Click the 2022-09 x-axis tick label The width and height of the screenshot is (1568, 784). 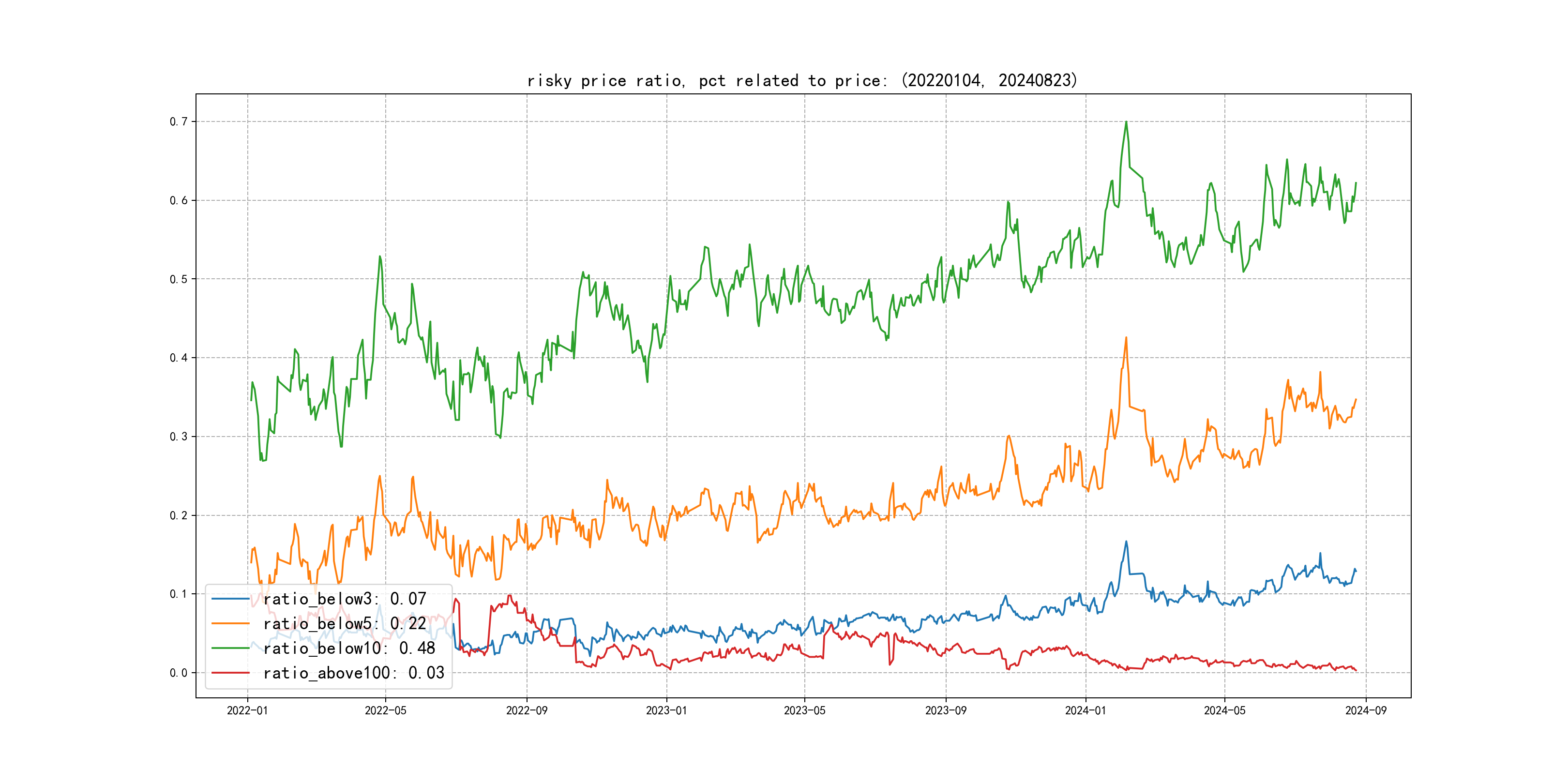pyautogui.click(x=527, y=710)
